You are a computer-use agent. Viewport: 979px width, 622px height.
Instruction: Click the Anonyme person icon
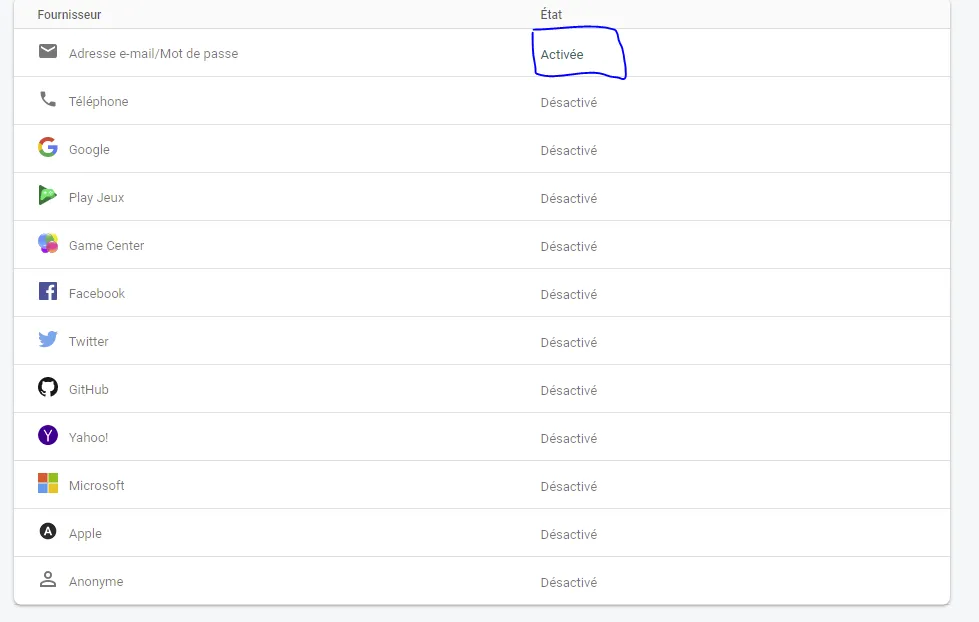pos(48,580)
